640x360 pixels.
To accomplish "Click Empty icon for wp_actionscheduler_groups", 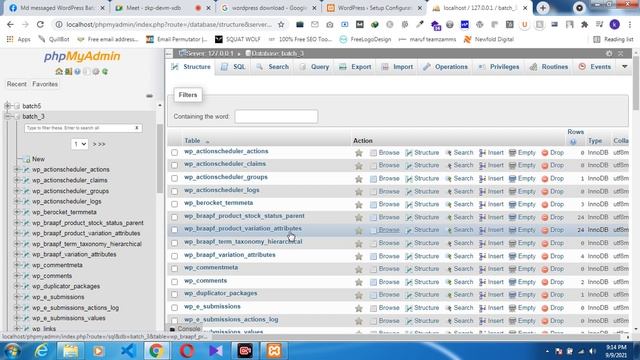I will pos(512,178).
